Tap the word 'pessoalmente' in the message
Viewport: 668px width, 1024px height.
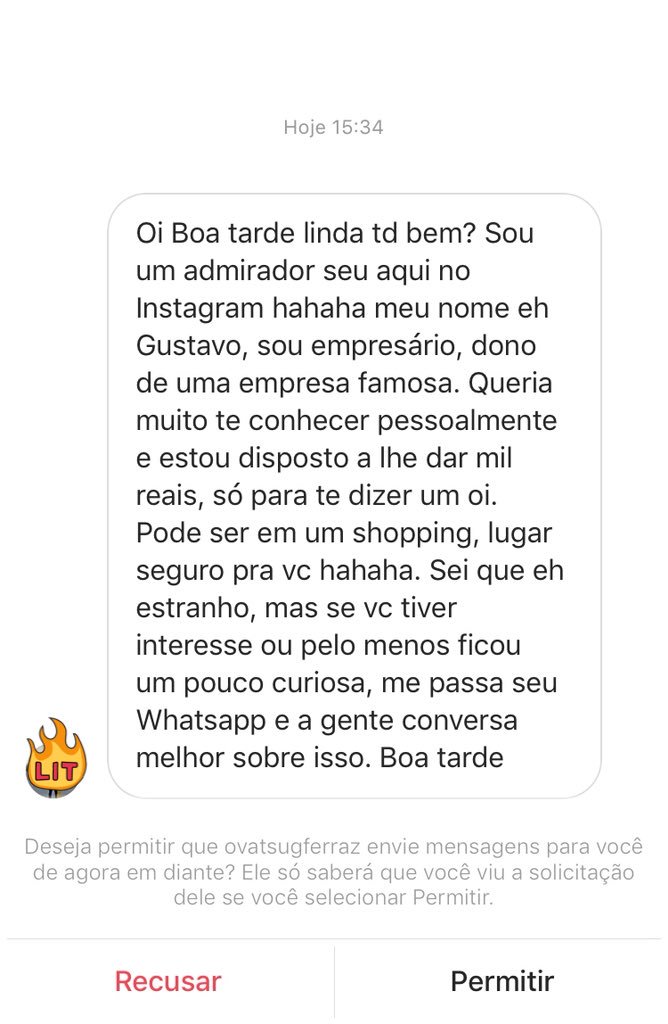468,421
